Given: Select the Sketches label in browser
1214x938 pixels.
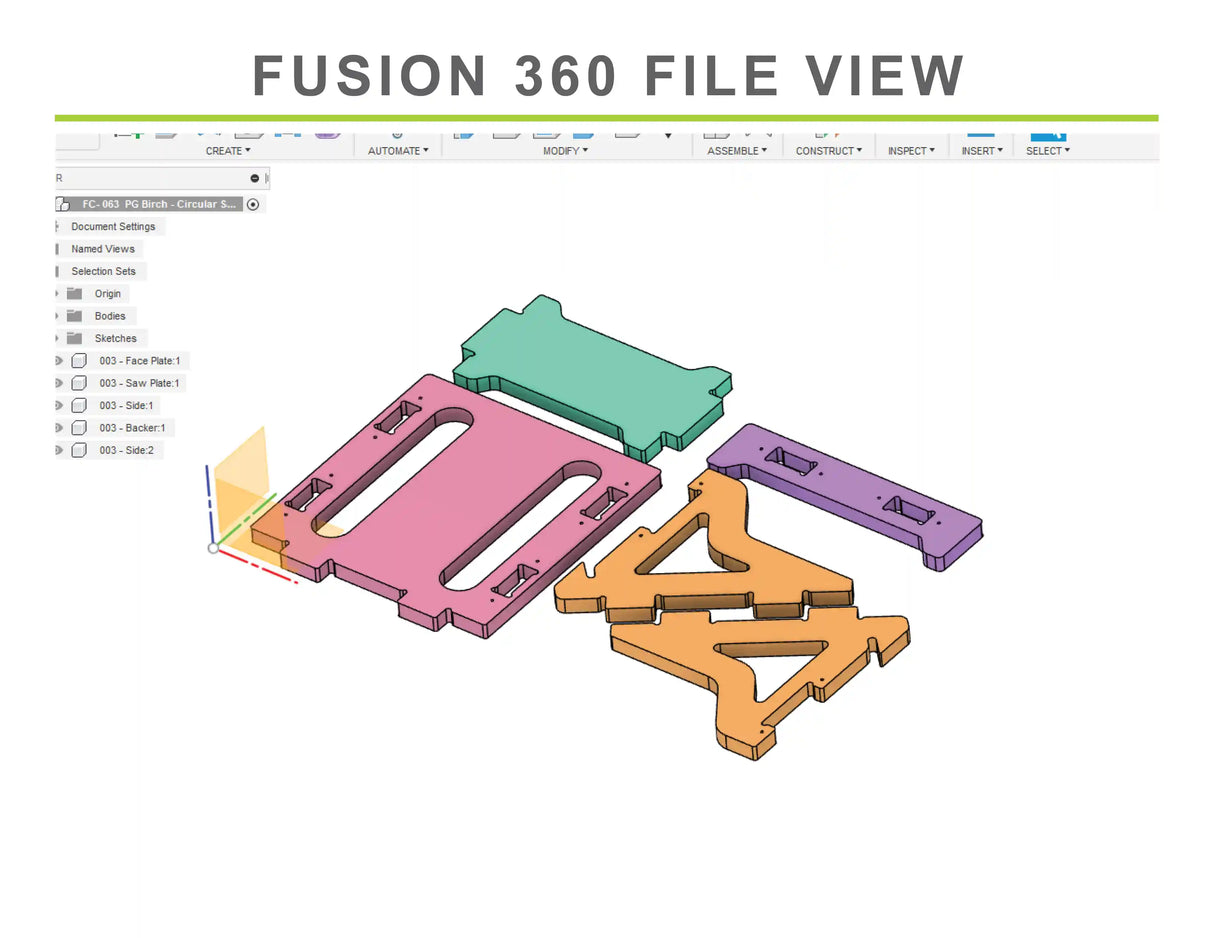Looking at the screenshot, I should 115,338.
